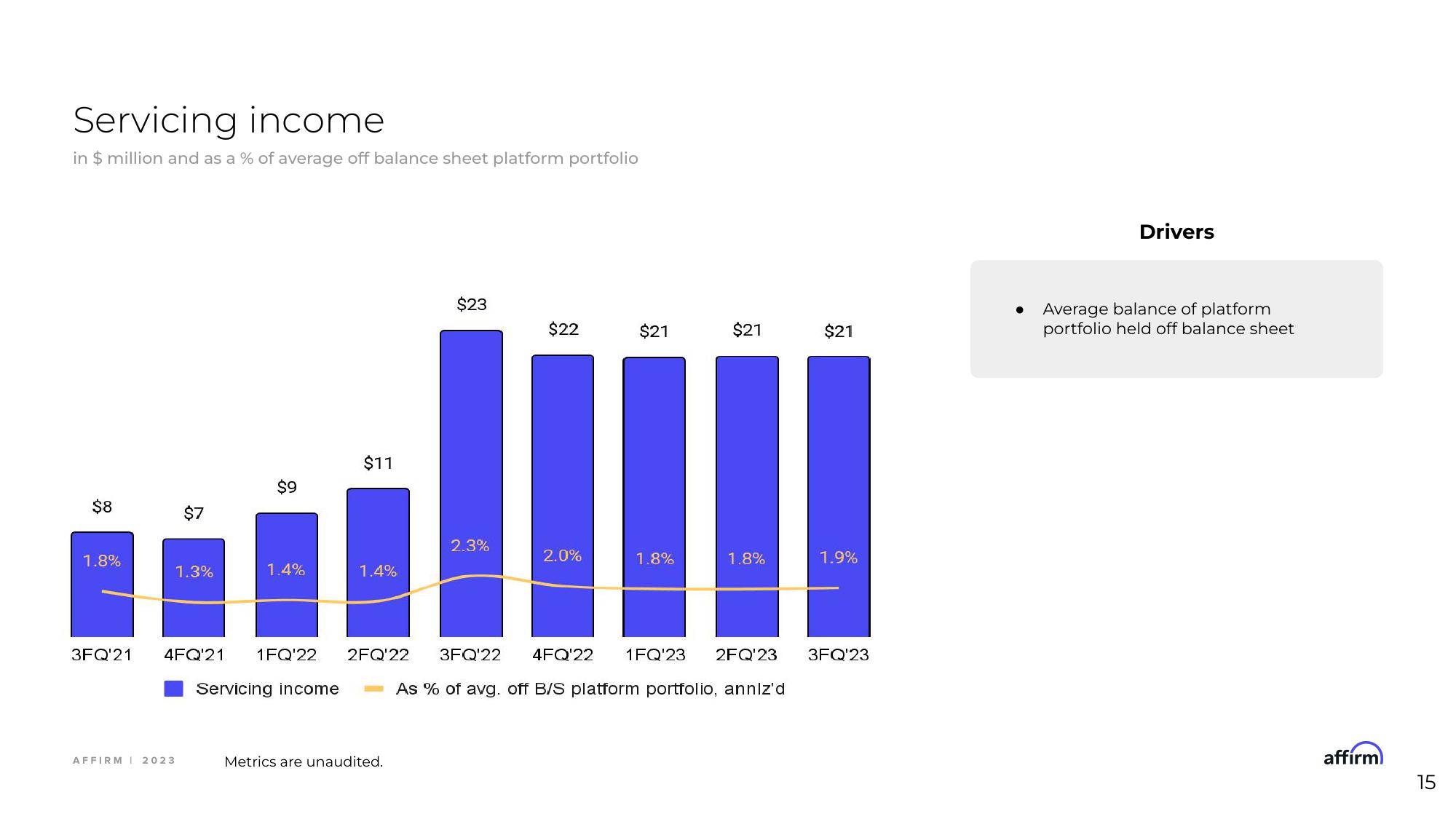Click the blue Servicing income legend swatch
Image resolution: width=1456 pixels, height=819 pixels.
(173, 689)
